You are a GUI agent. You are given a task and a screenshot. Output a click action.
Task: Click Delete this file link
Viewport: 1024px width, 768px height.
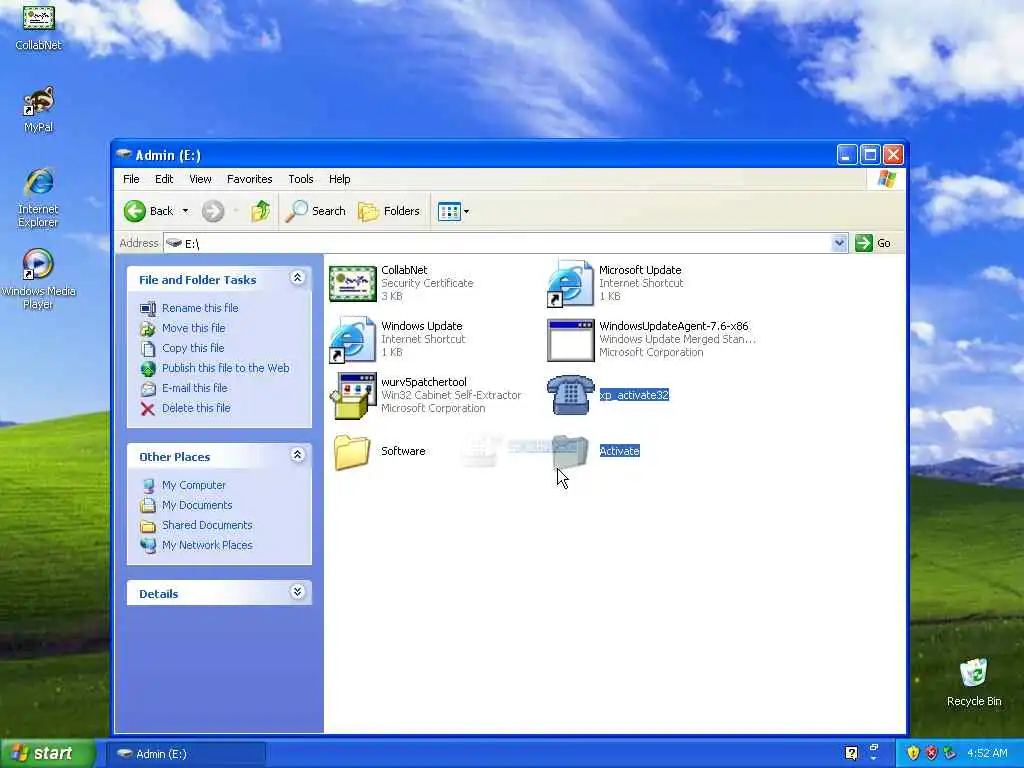pos(196,408)
